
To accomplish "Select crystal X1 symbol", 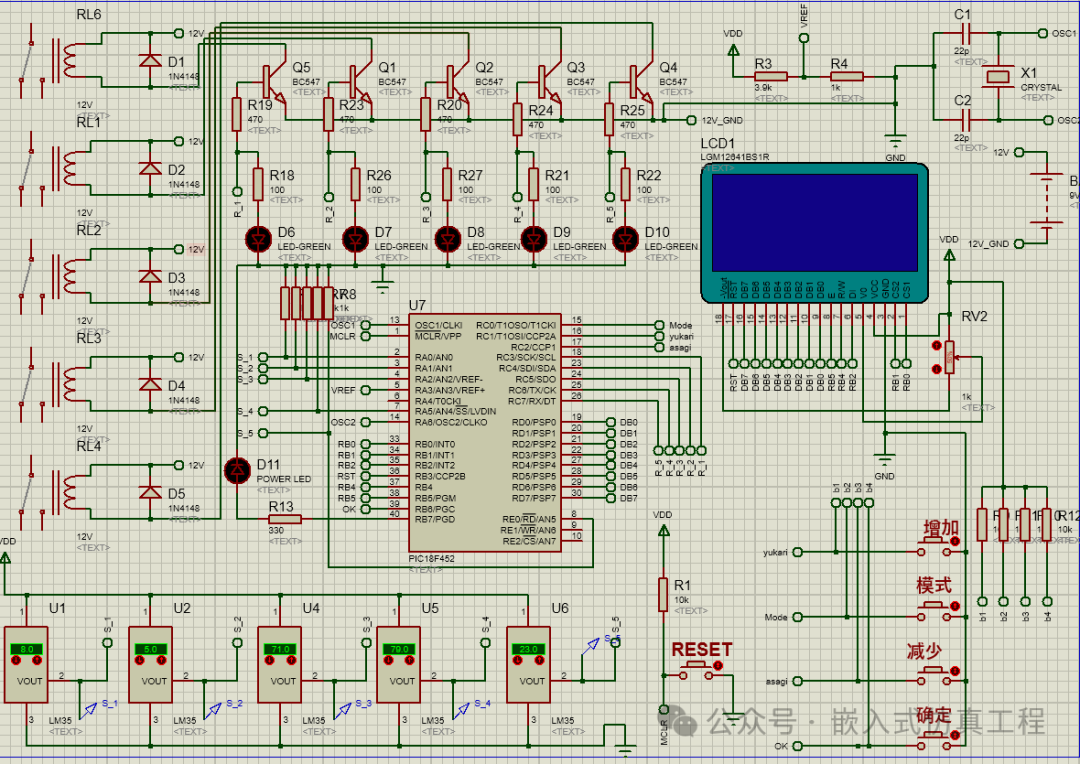I will tap(998, 76).
